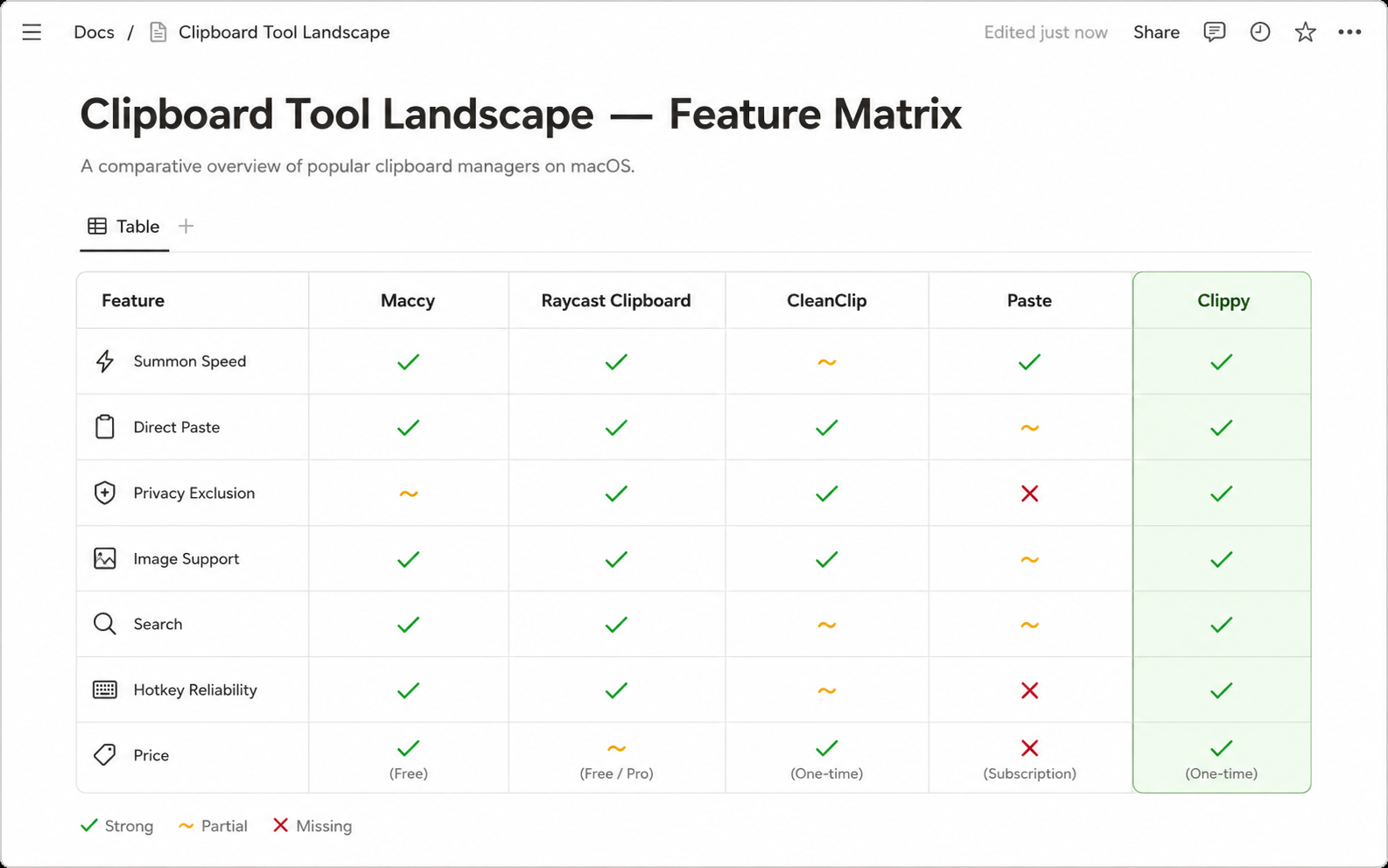The width and height of the screenshot is (1388, 868).
Task: Click the (Free / Pro) price note
Action: point(616,773)
